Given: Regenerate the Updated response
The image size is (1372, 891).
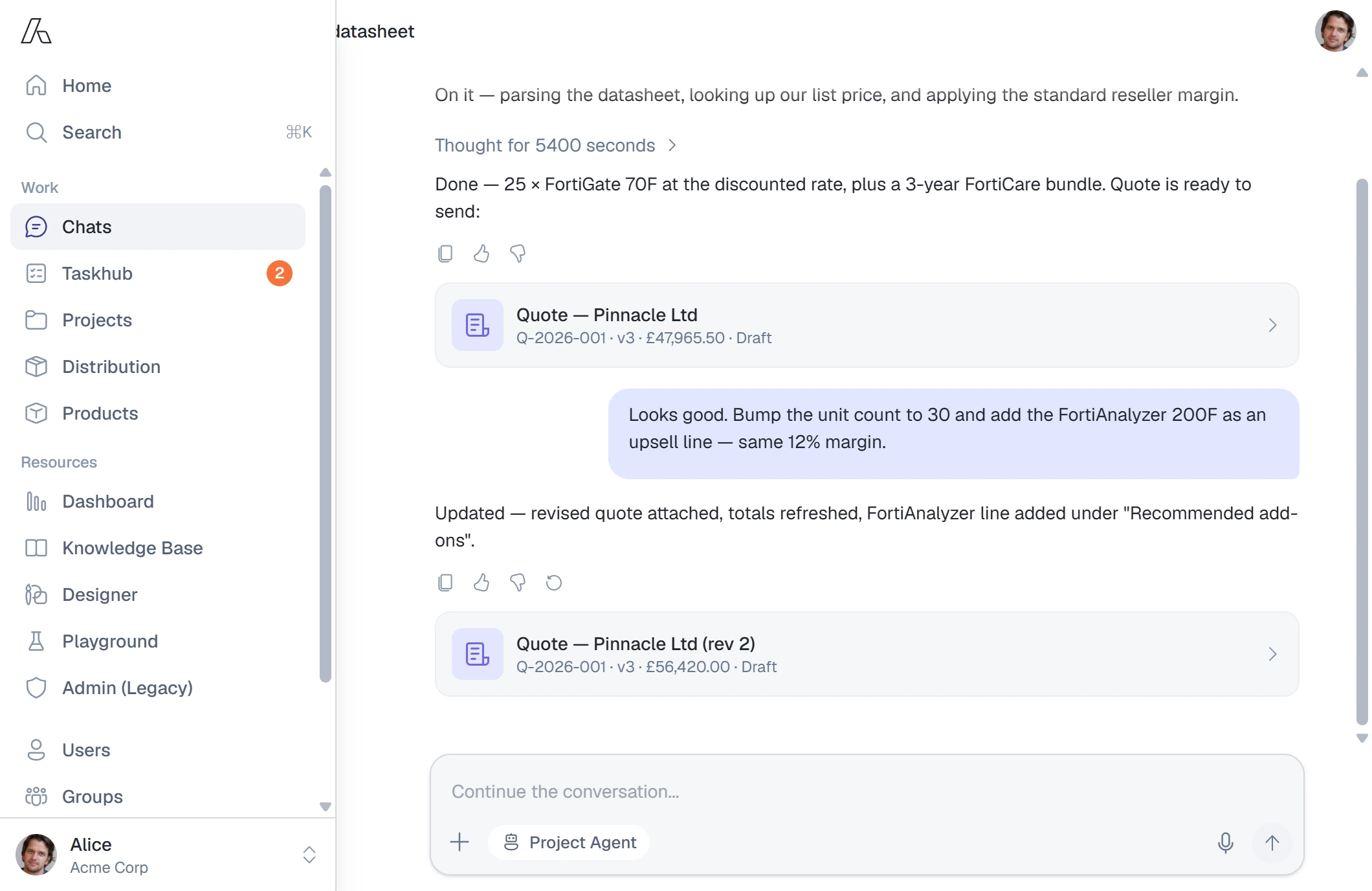Looking at the screenshot, I should [554, 582].
